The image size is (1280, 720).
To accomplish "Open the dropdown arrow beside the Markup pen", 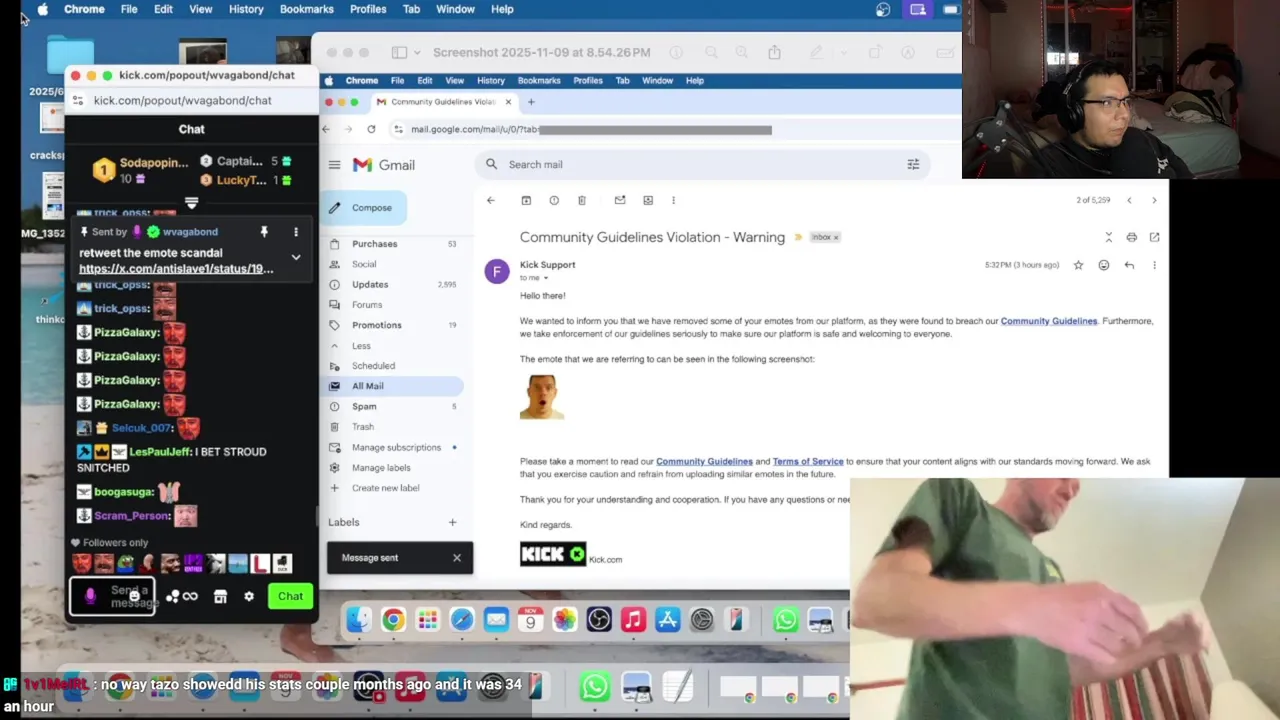I will point(843,52).
